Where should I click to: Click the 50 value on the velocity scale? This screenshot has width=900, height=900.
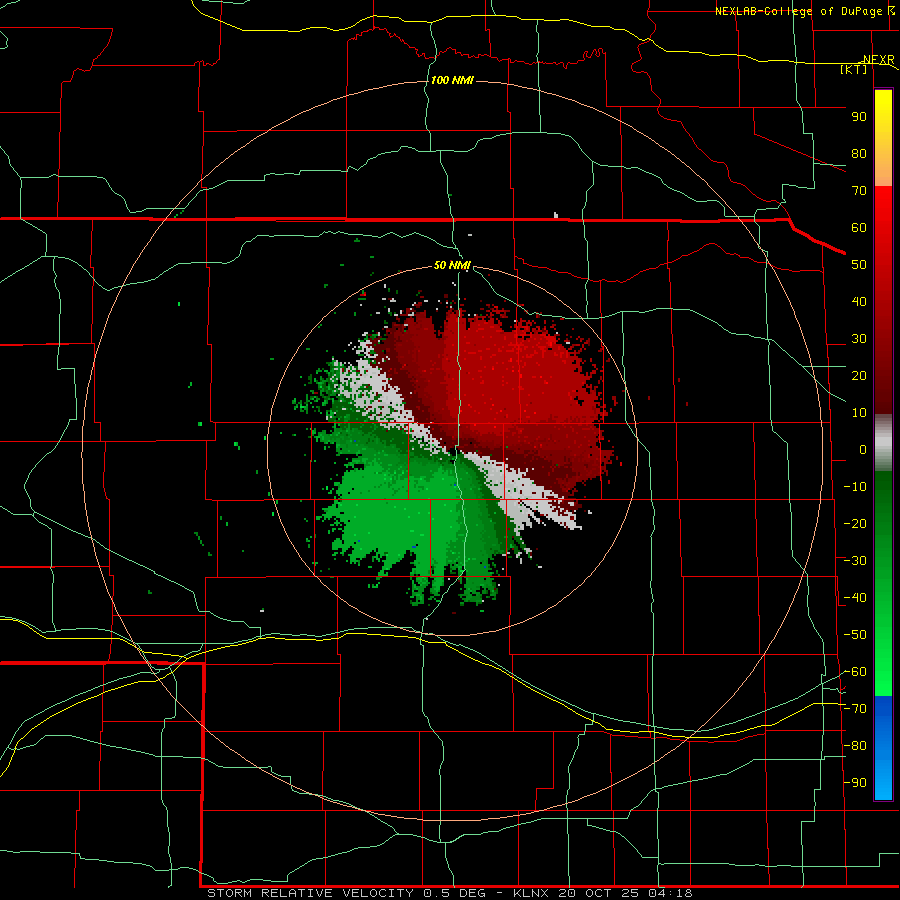pyautogui.click(x=859, y=265)
